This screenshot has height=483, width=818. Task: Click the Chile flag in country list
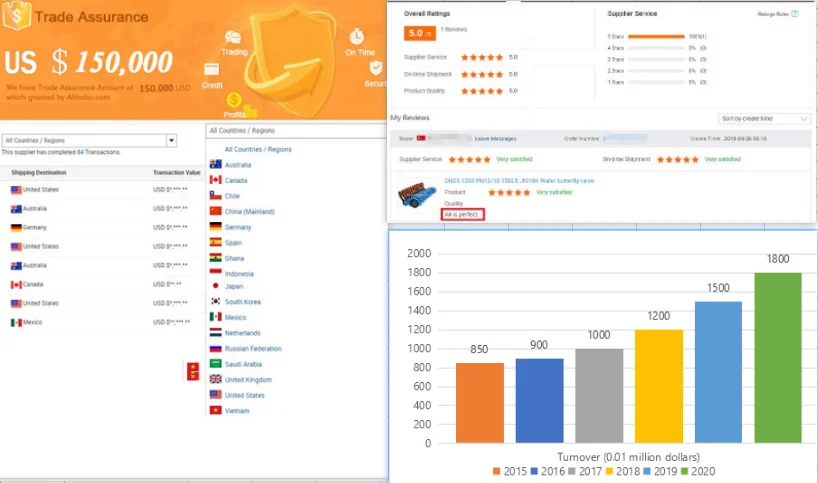(x=215, y=196)
